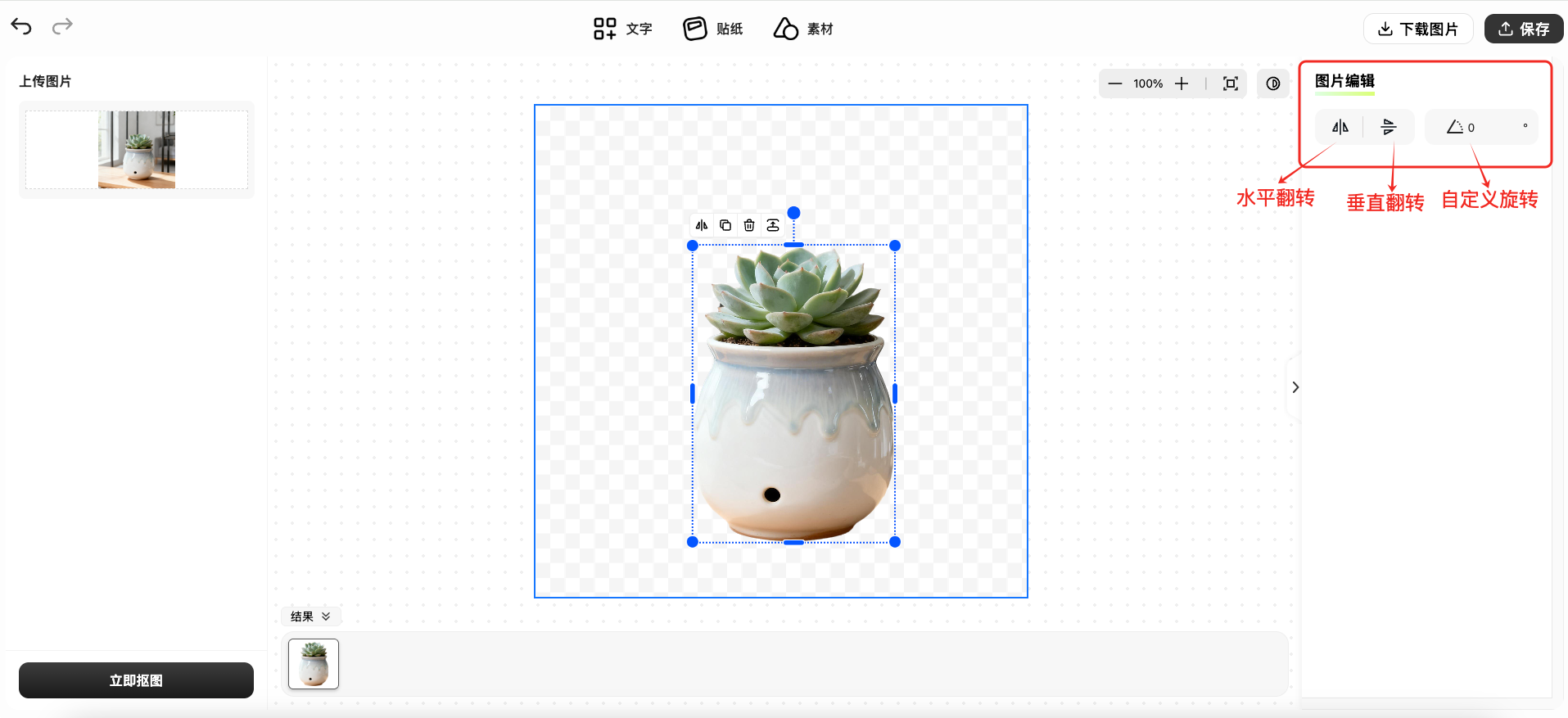The width and height of the screenshot is (1568, 718).
Task: Click the rotation angle input field
Action: click(x=1490, y=128)
